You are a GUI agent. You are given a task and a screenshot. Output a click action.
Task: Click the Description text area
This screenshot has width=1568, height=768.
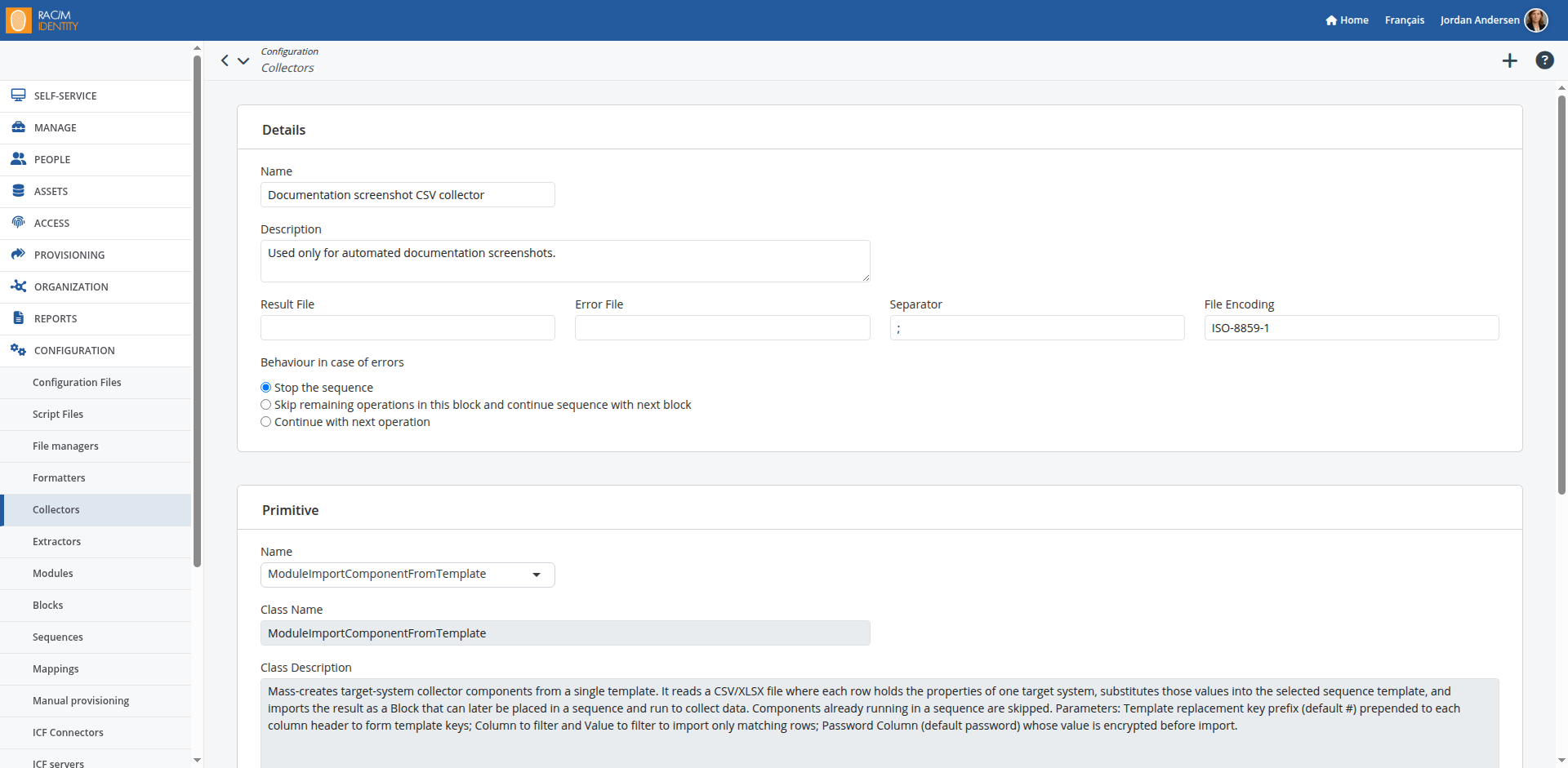pyautogui.click(x=565, y=261)
